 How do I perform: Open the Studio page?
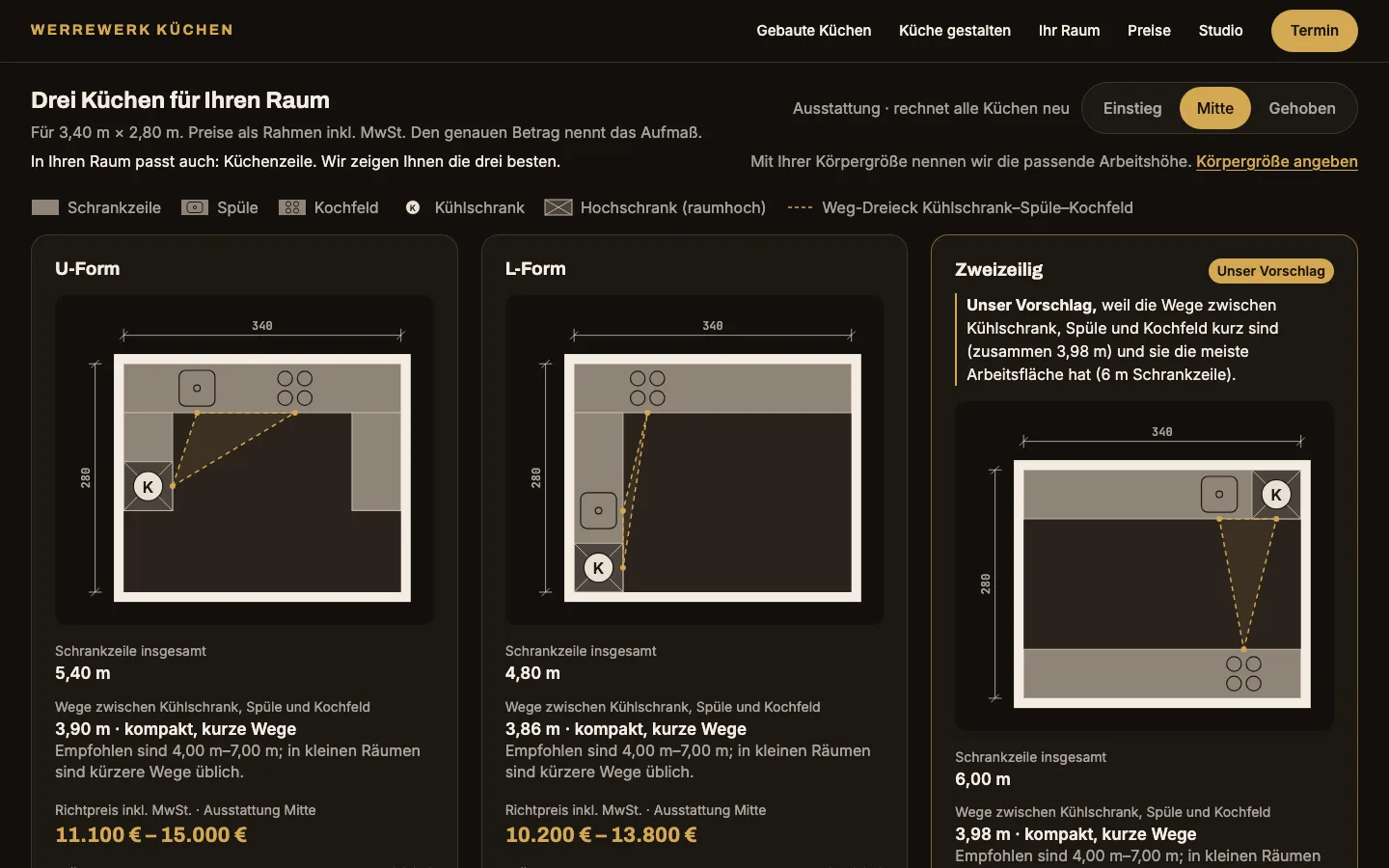(x=1220, y=31)
